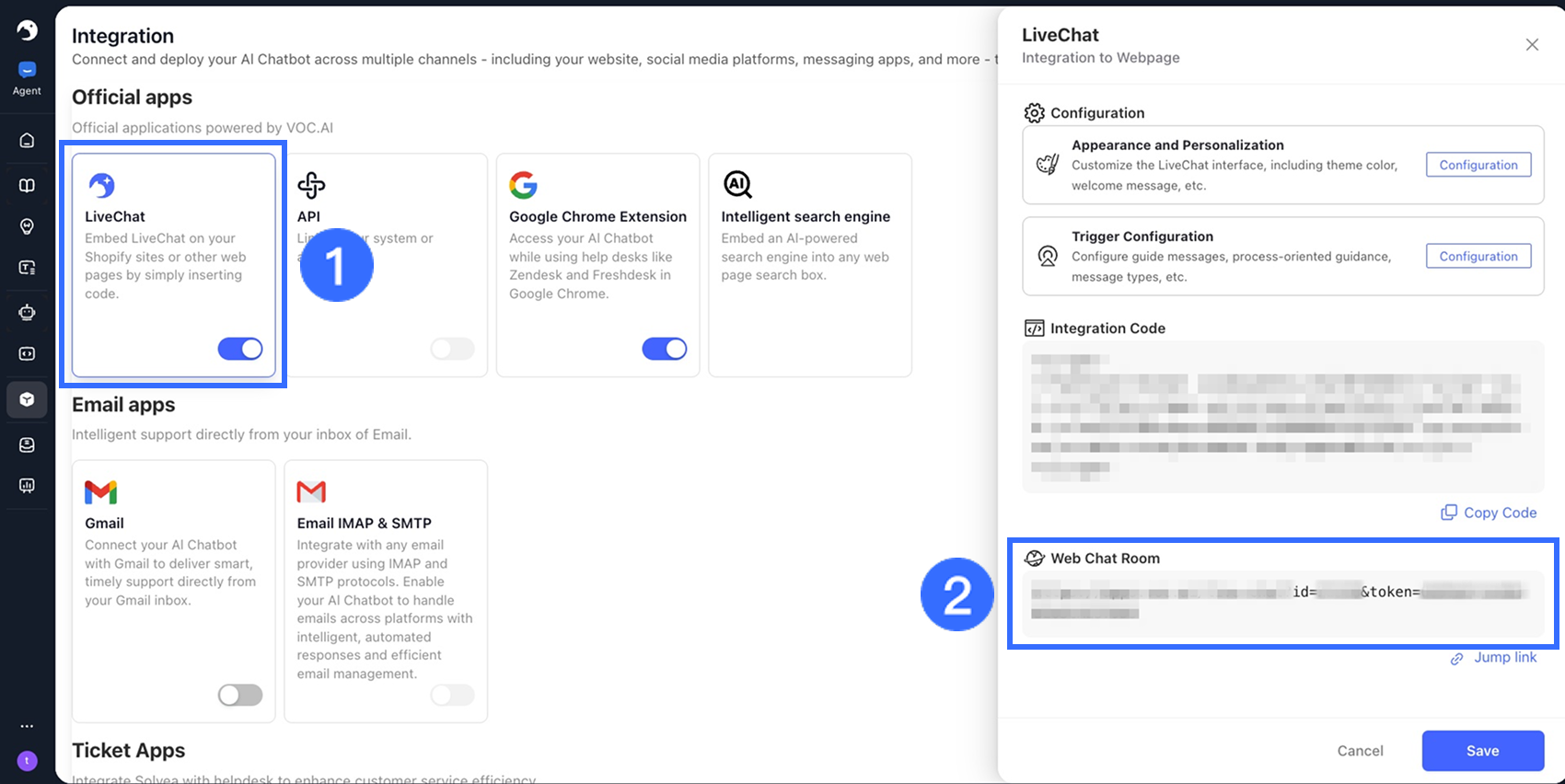Screen dimensions: 1565x784
Task: Click the "Email apps" section heading
Action: tap(123, 405)
